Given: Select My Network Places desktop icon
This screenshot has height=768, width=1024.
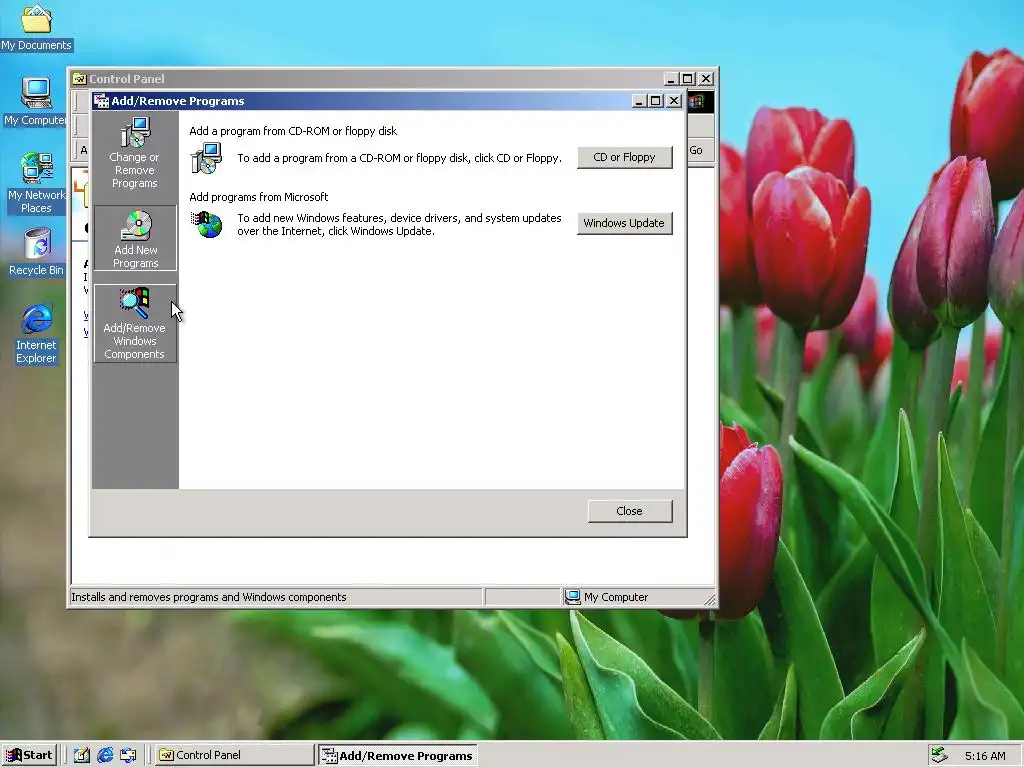Looking at the screenshot, I should tap(36, 184).
